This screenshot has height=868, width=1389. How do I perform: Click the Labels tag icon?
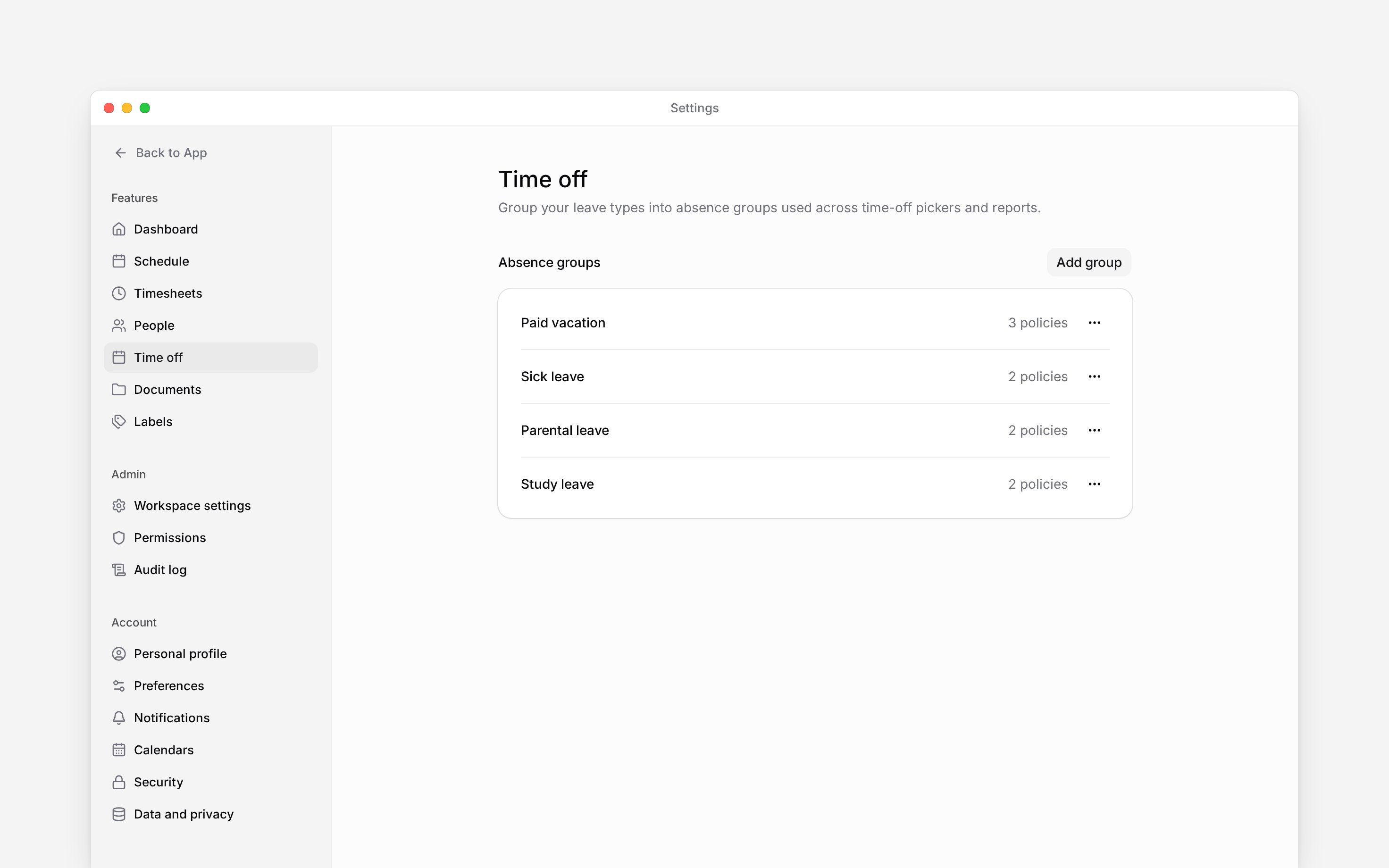119,422
